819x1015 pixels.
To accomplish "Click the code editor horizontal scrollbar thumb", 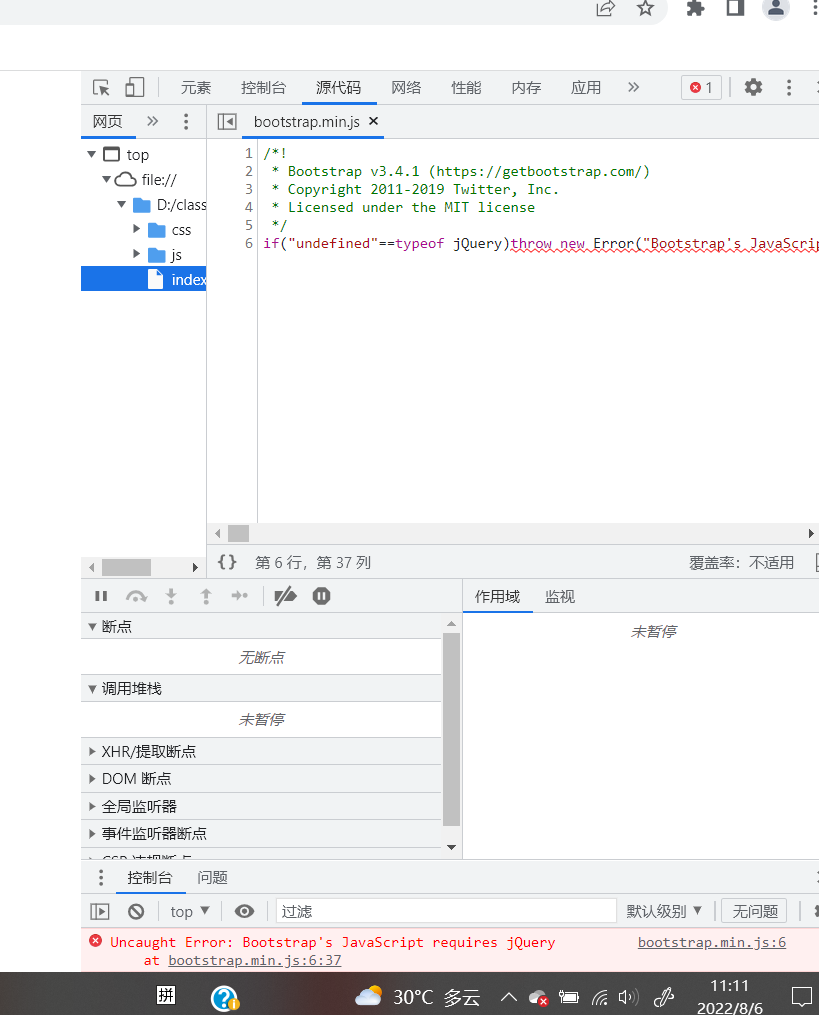I will [x=238, y=533].
